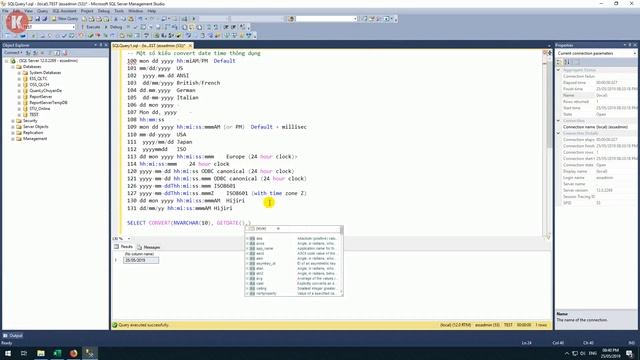The height and width of the screenshot is (360, 640).
Task: Expand the Security folder
Action: (x=13, y=121)
